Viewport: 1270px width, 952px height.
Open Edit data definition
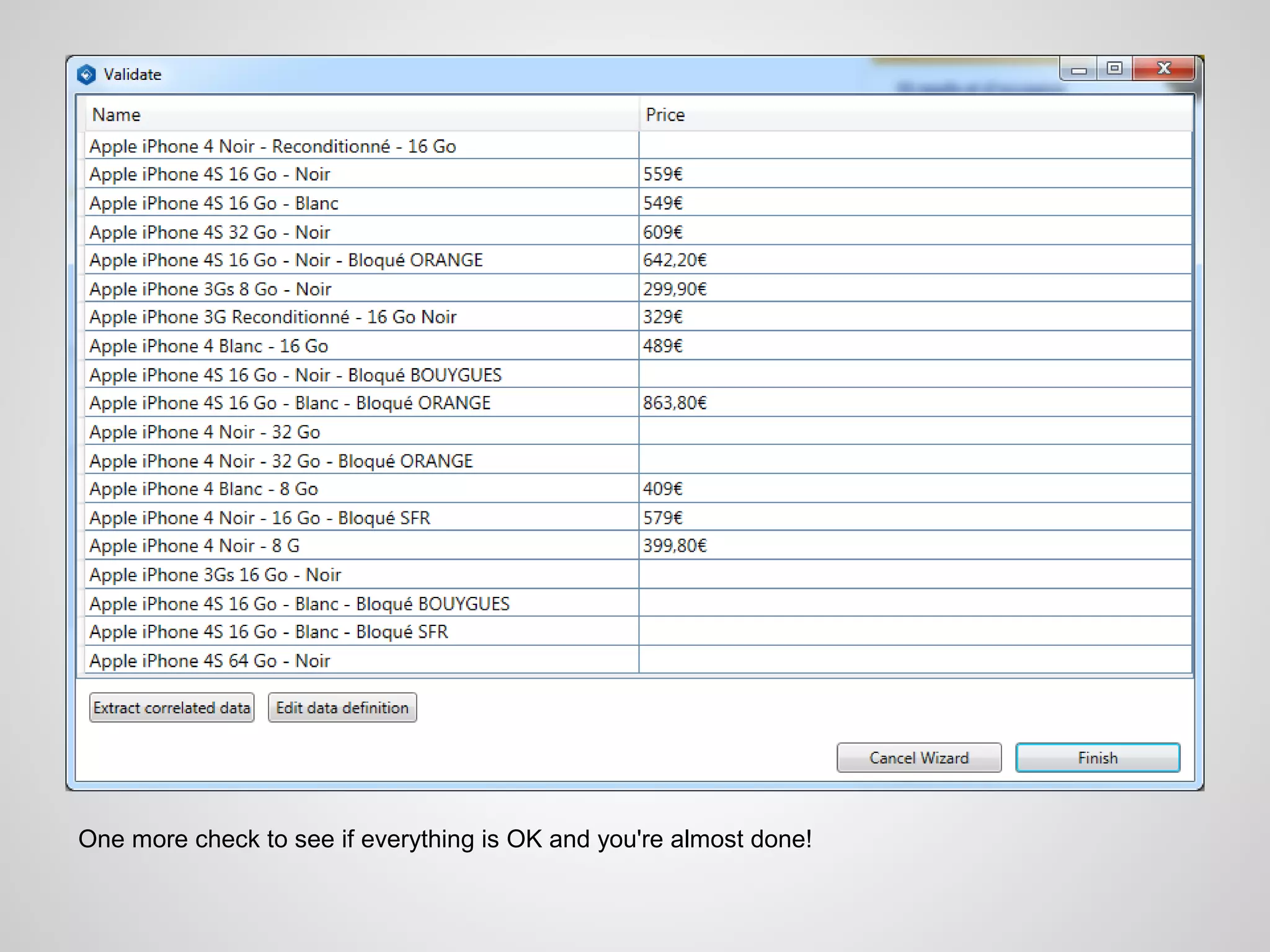click(x=342, y=708)
